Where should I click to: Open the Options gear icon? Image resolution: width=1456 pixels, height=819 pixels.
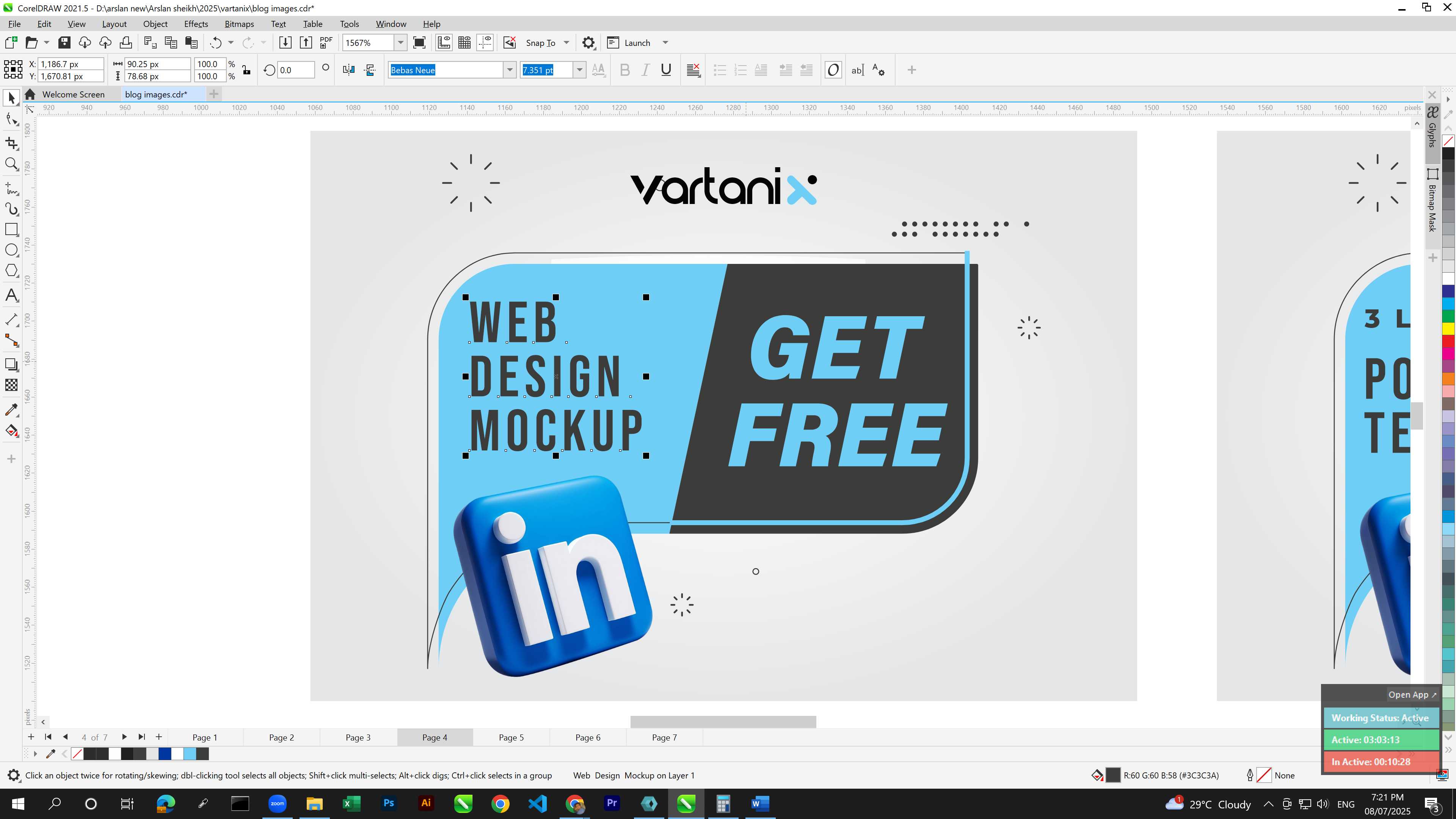(x=588, y=42)
